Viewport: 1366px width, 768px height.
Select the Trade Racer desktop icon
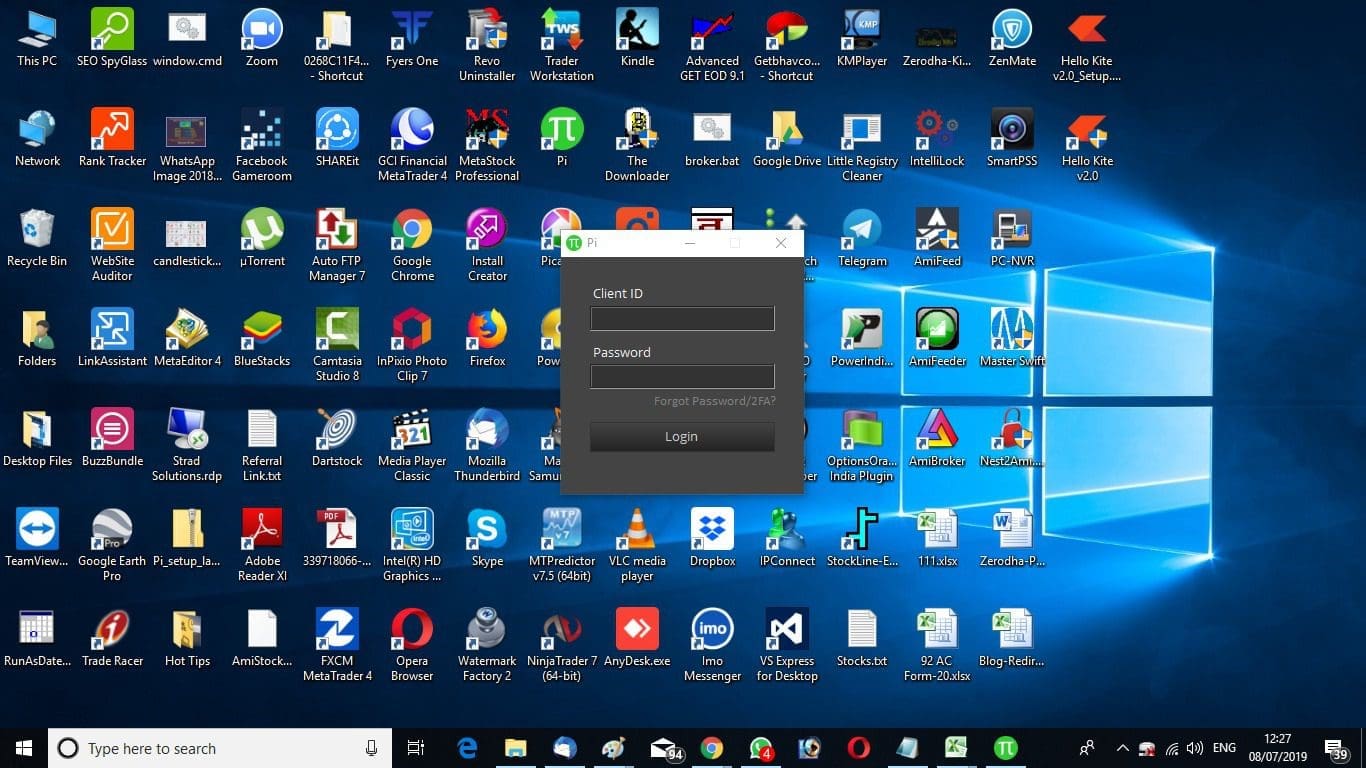pyautogui.click(x=112, y=638)
